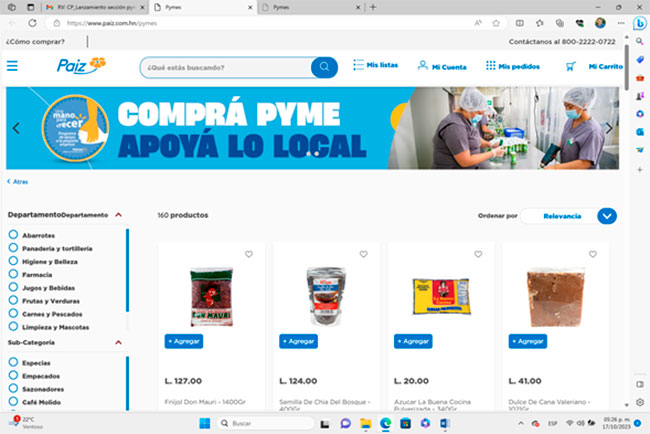Viewport: 650px width, 434px height.
Task: Select the Café Molido sub-category filter
Action: point(14,401)
